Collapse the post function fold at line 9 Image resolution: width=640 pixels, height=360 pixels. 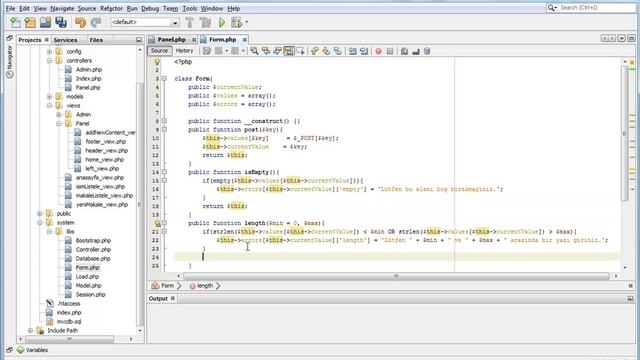(x=164, y=129)
